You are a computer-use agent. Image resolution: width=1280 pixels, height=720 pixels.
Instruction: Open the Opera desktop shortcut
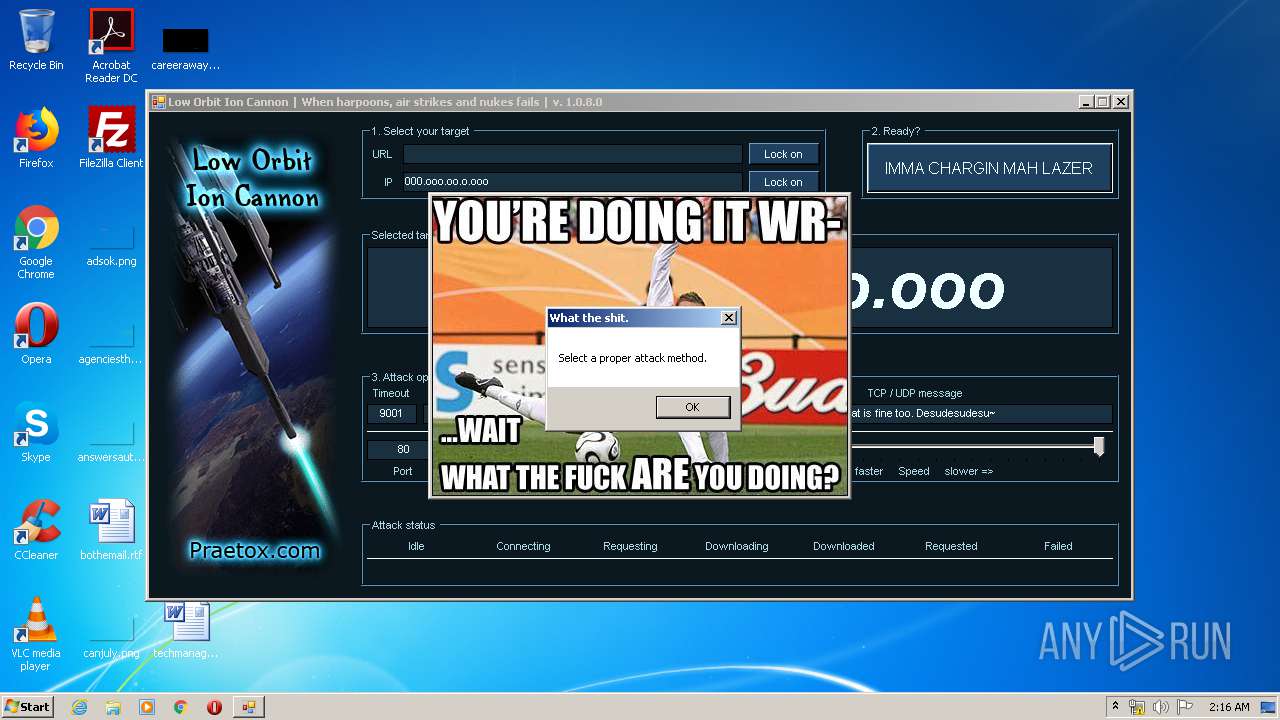[x=36, y=334]
